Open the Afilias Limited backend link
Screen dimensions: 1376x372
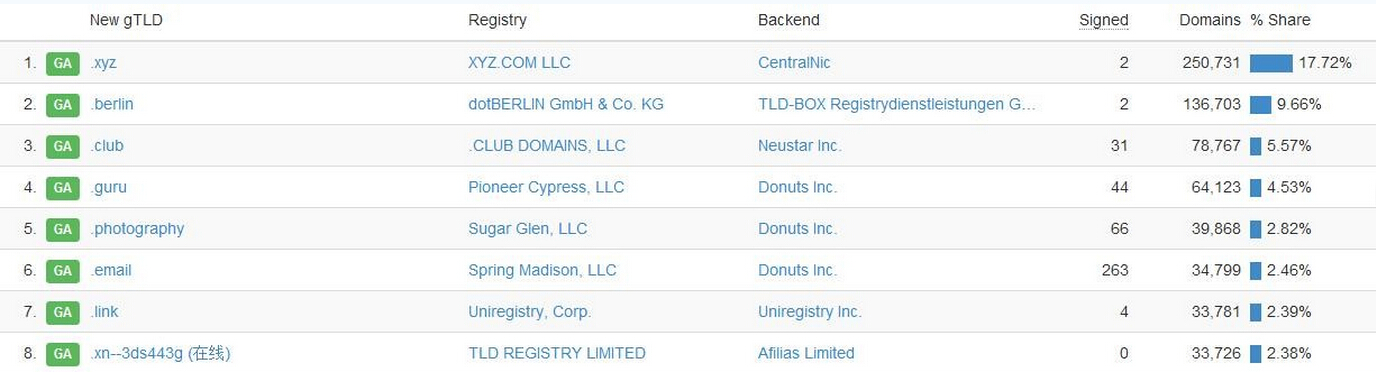tap(806, 353)
